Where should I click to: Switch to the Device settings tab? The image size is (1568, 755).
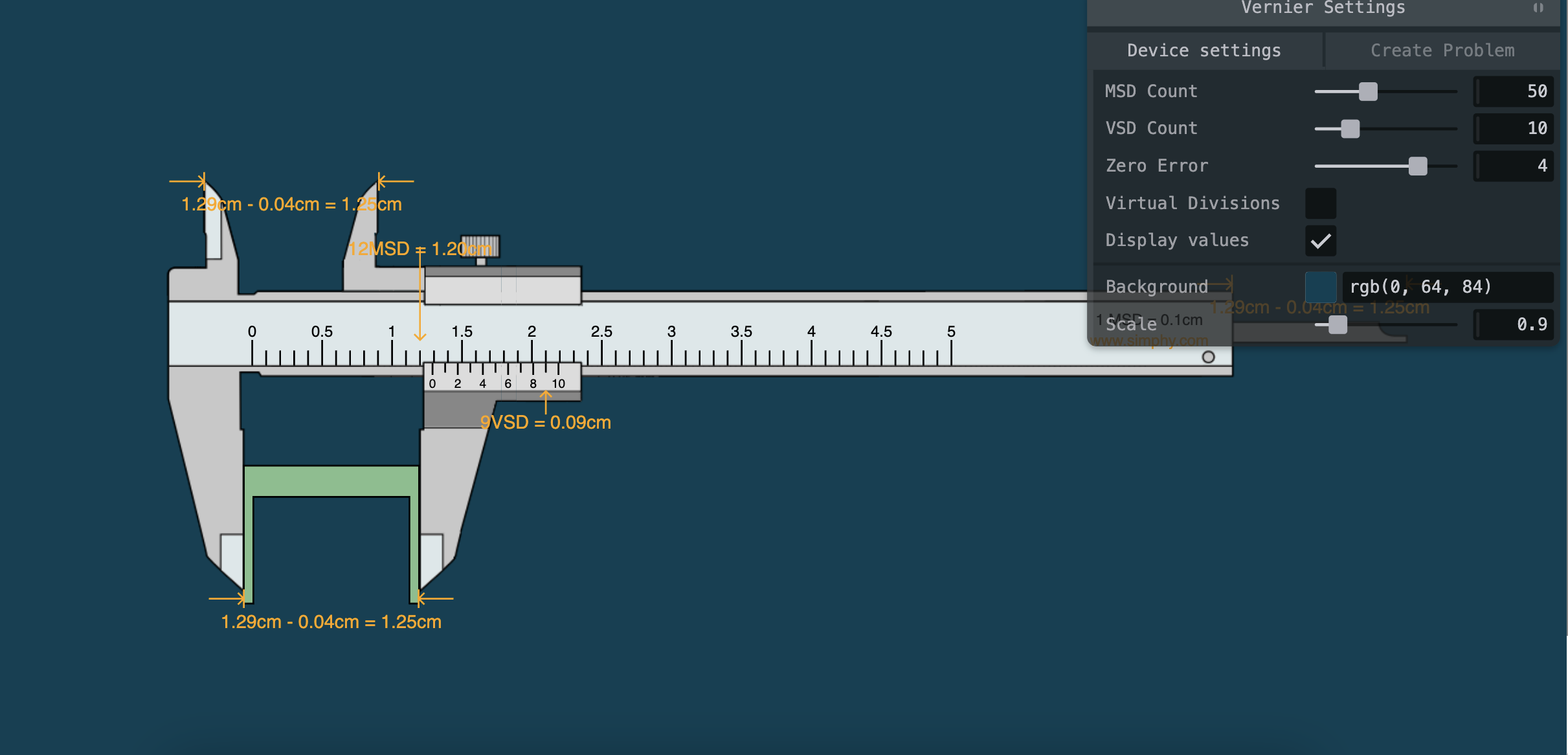[x=1204, y=51]
